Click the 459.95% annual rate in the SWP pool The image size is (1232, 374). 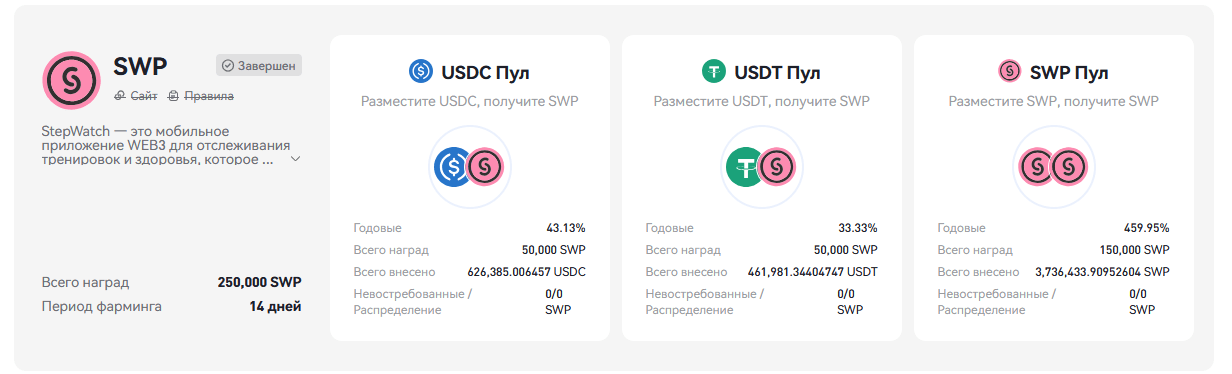point(1146,228)
